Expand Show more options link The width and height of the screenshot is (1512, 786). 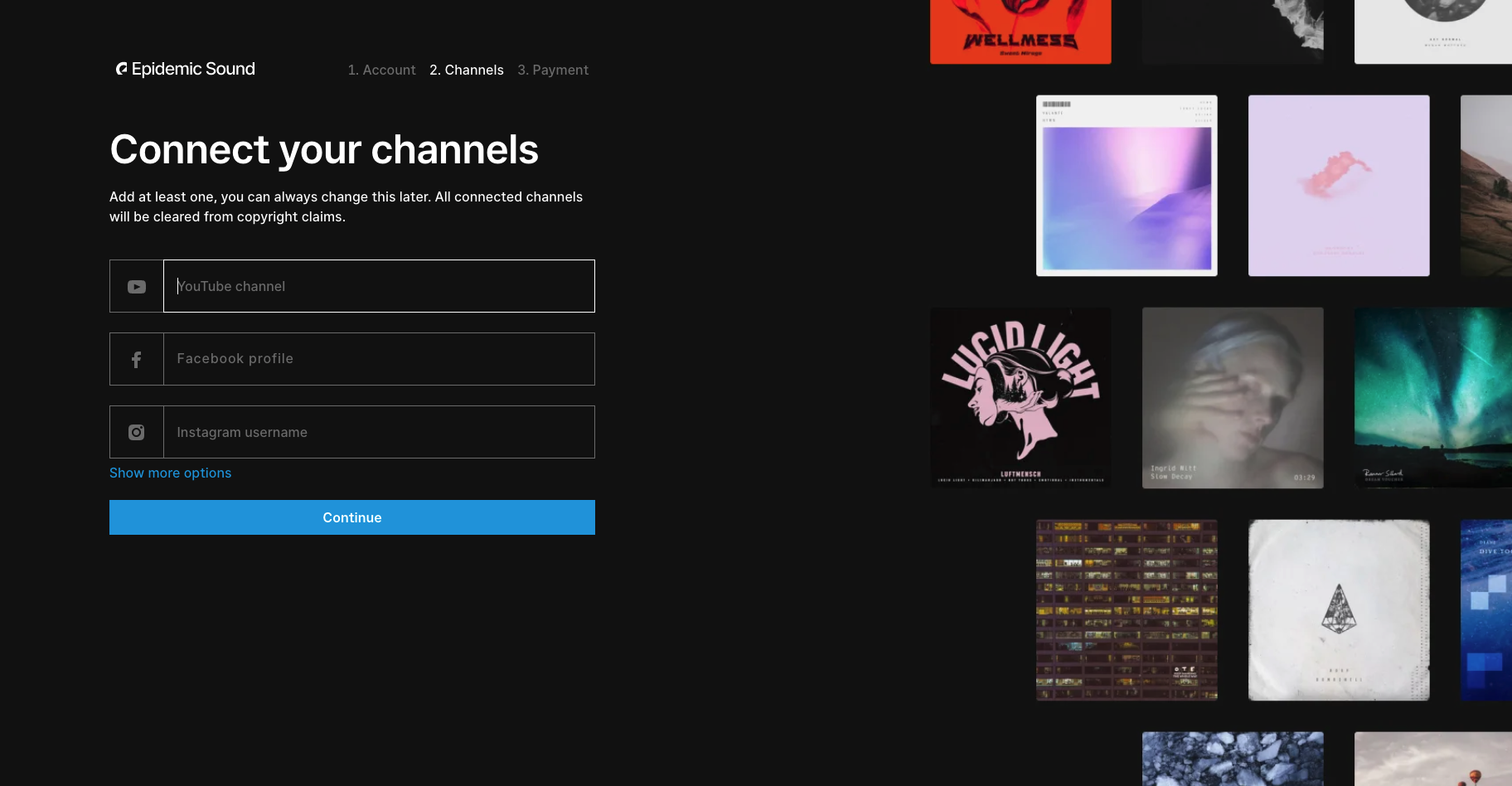170,473
